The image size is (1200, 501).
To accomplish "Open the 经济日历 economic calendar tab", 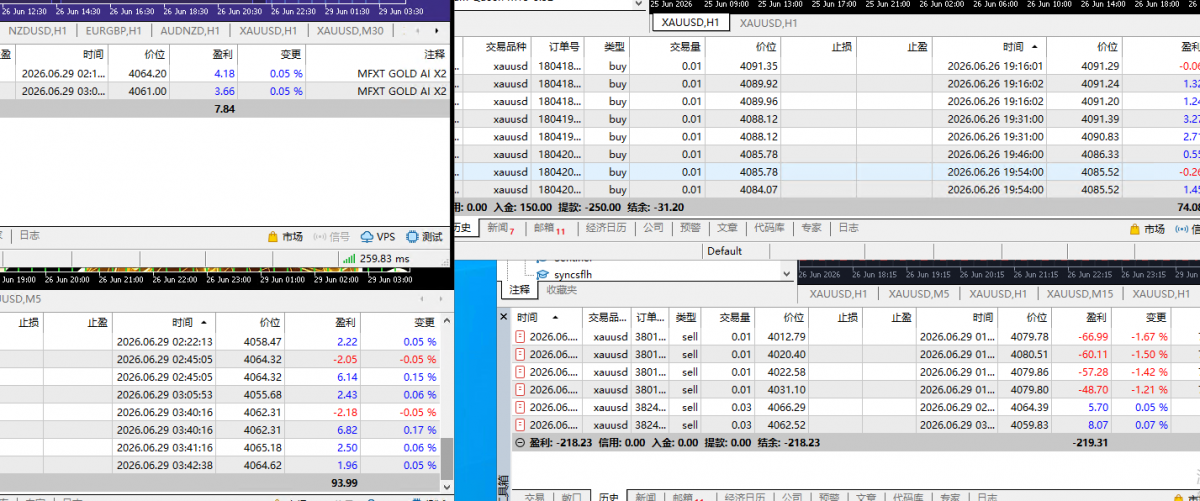I will [x=605, y=228].
